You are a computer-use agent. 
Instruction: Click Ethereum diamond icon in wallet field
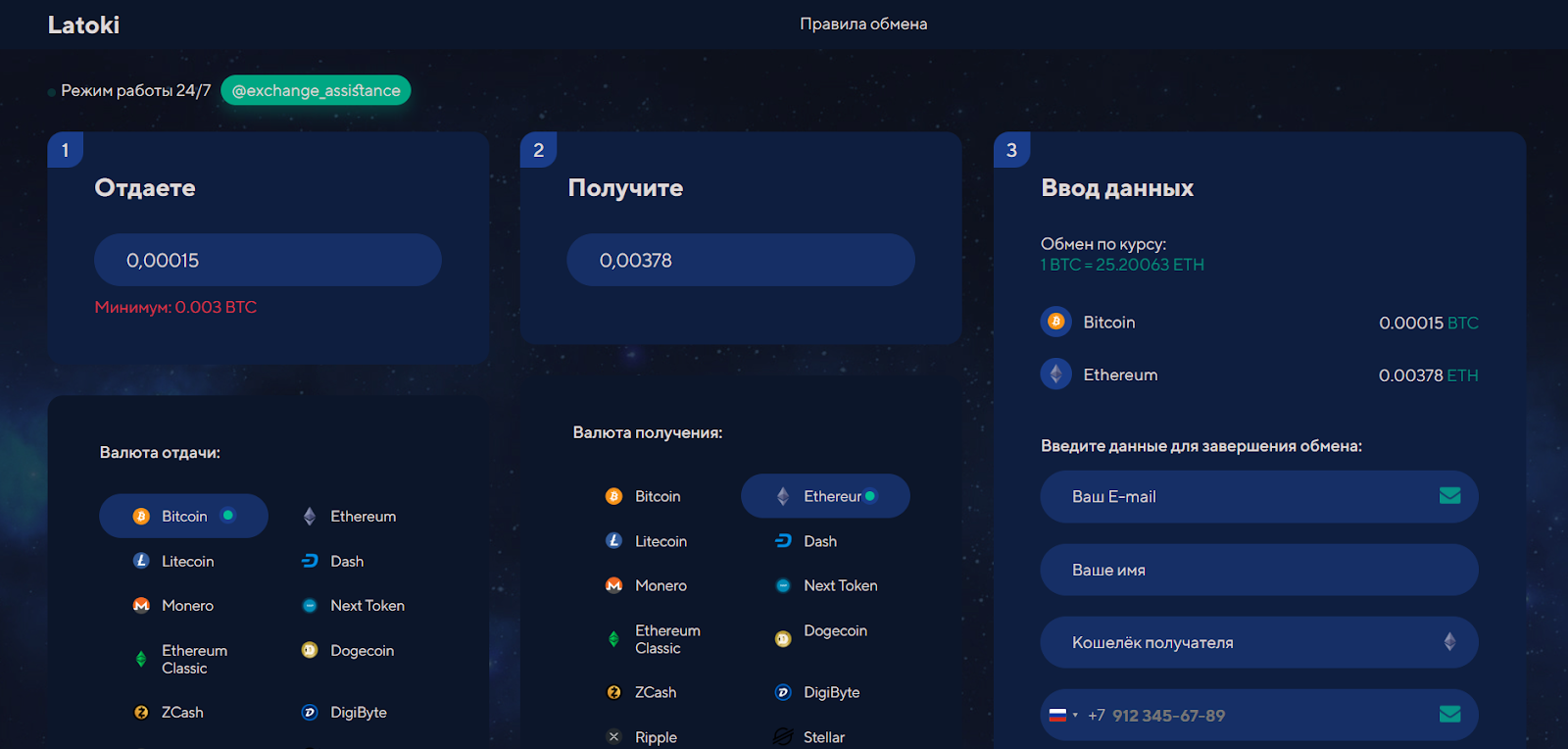tap(1449, 642)
